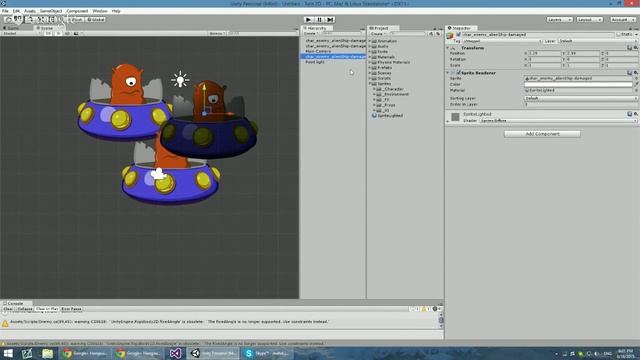Open the scene effects image icon
Image resolution: width=640 pixels, height=360 pixels.
(x=76, y=33)
